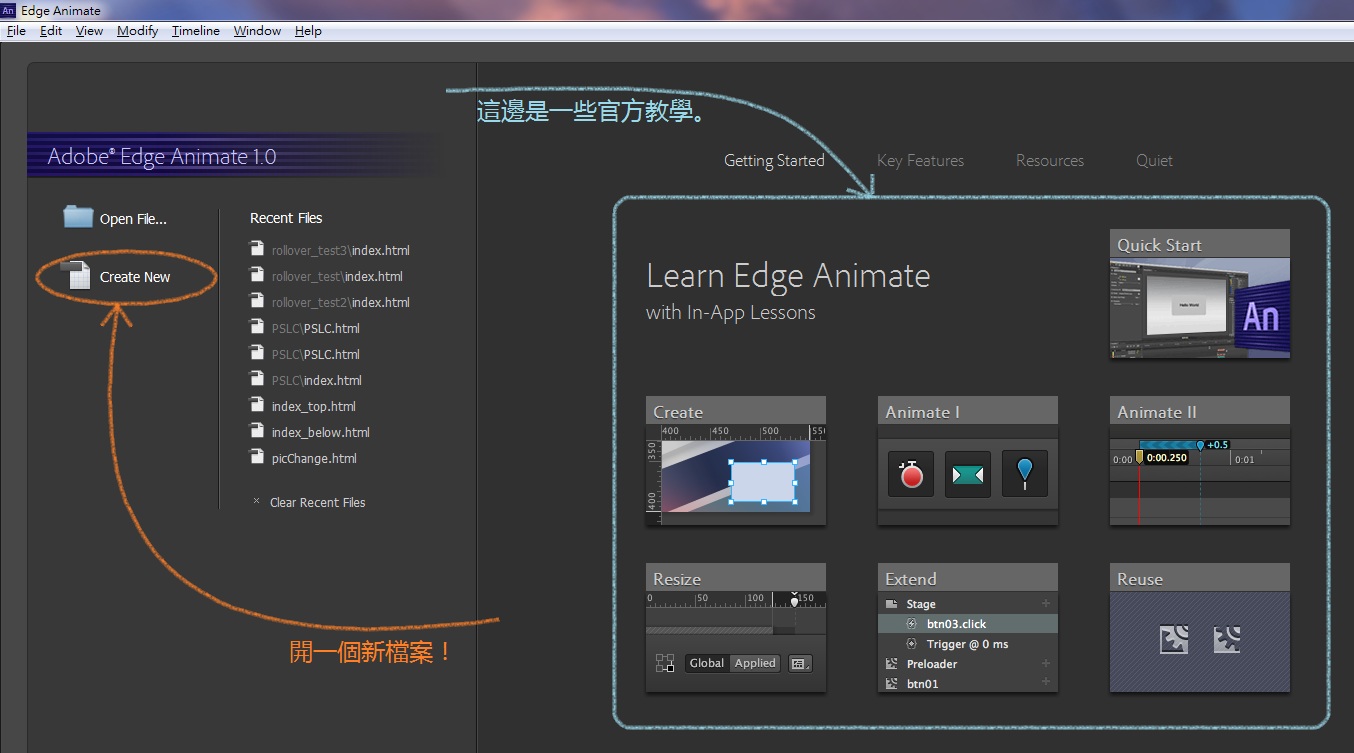Viewport: 1354px width, 753px height.
Task: Click the X icon beside Clear Recent Files
Action: [x=256, y=501]
